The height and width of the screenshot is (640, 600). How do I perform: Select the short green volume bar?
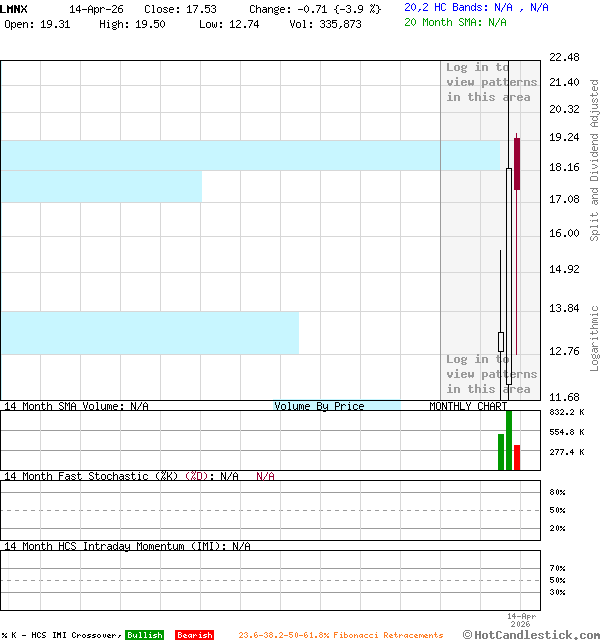point(501,452)
